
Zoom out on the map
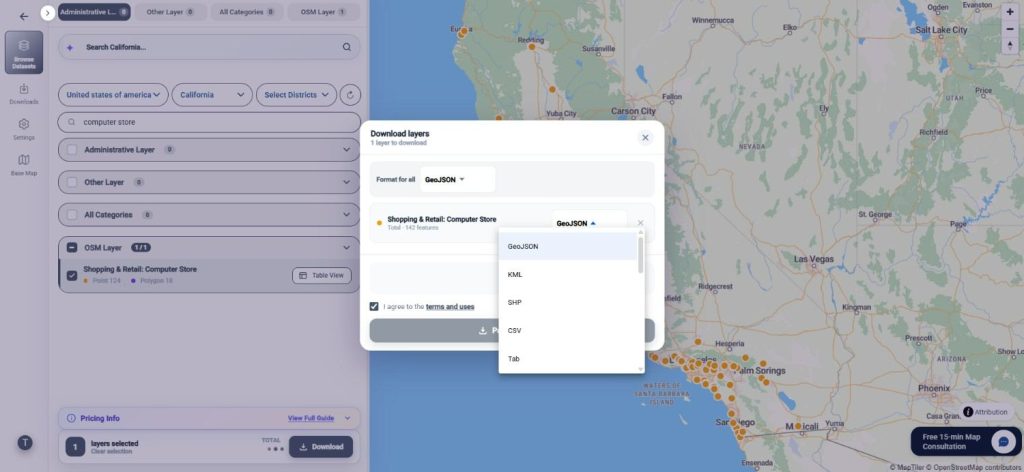pyautogui.click(x=1010, y=29)
